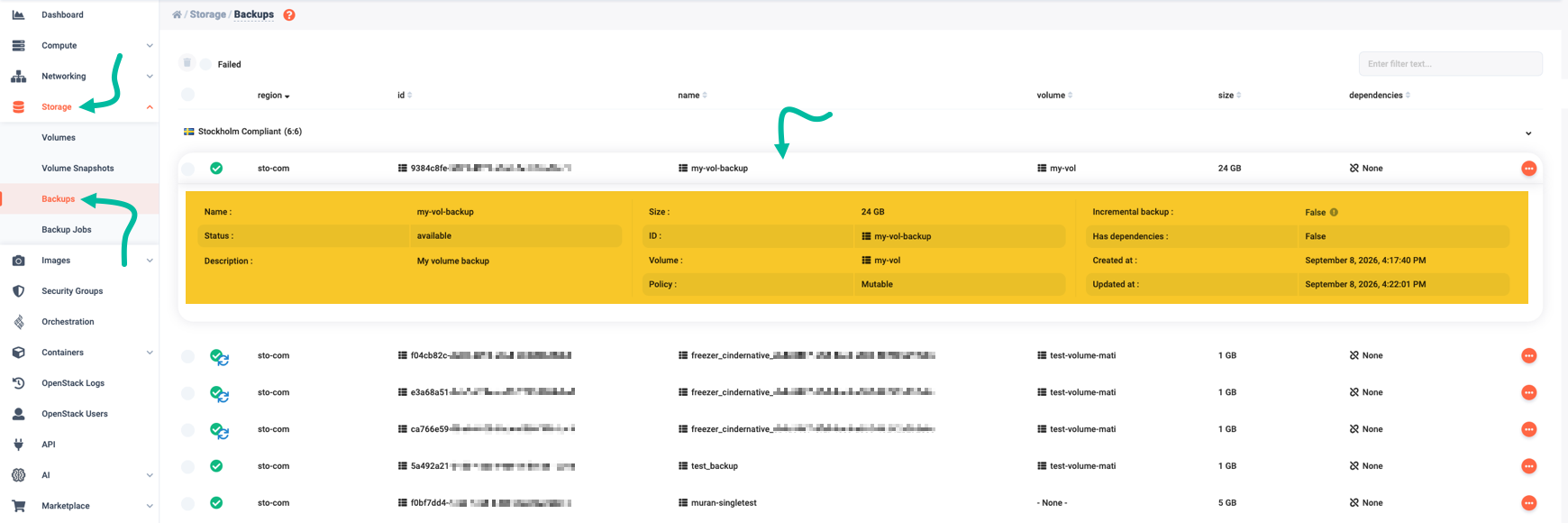Open Volumes under Storage
1568x523 pixels.
click(x=59, y=137)
